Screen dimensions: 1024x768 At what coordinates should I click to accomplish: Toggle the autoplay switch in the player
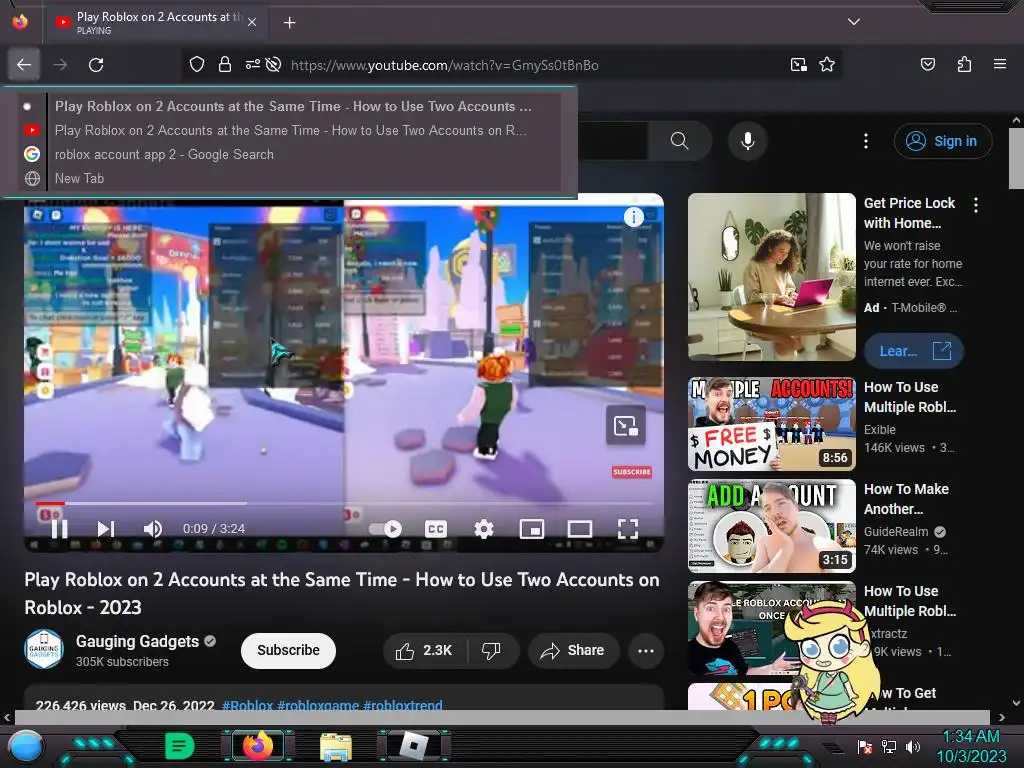click(x=386, y=528)
